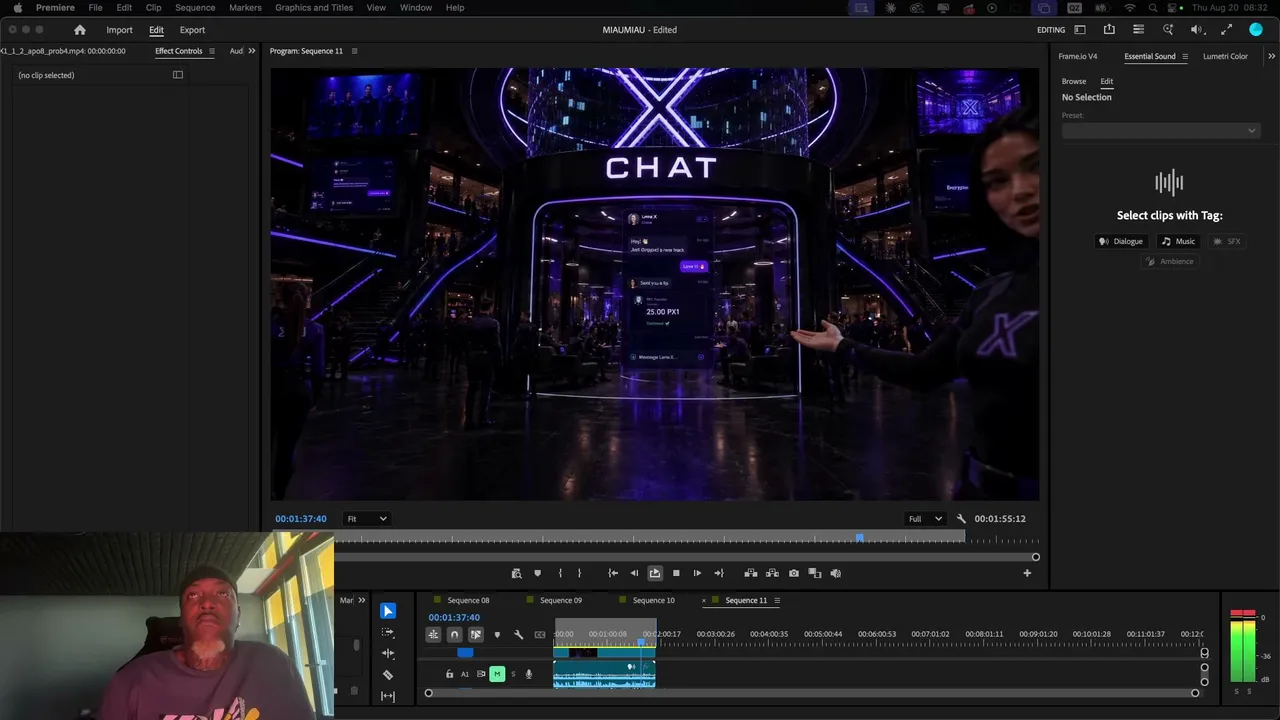Viewport: 1280px width, 720px height.
Task: Open Program monitor settings wrench
Action: pos(961,519)
